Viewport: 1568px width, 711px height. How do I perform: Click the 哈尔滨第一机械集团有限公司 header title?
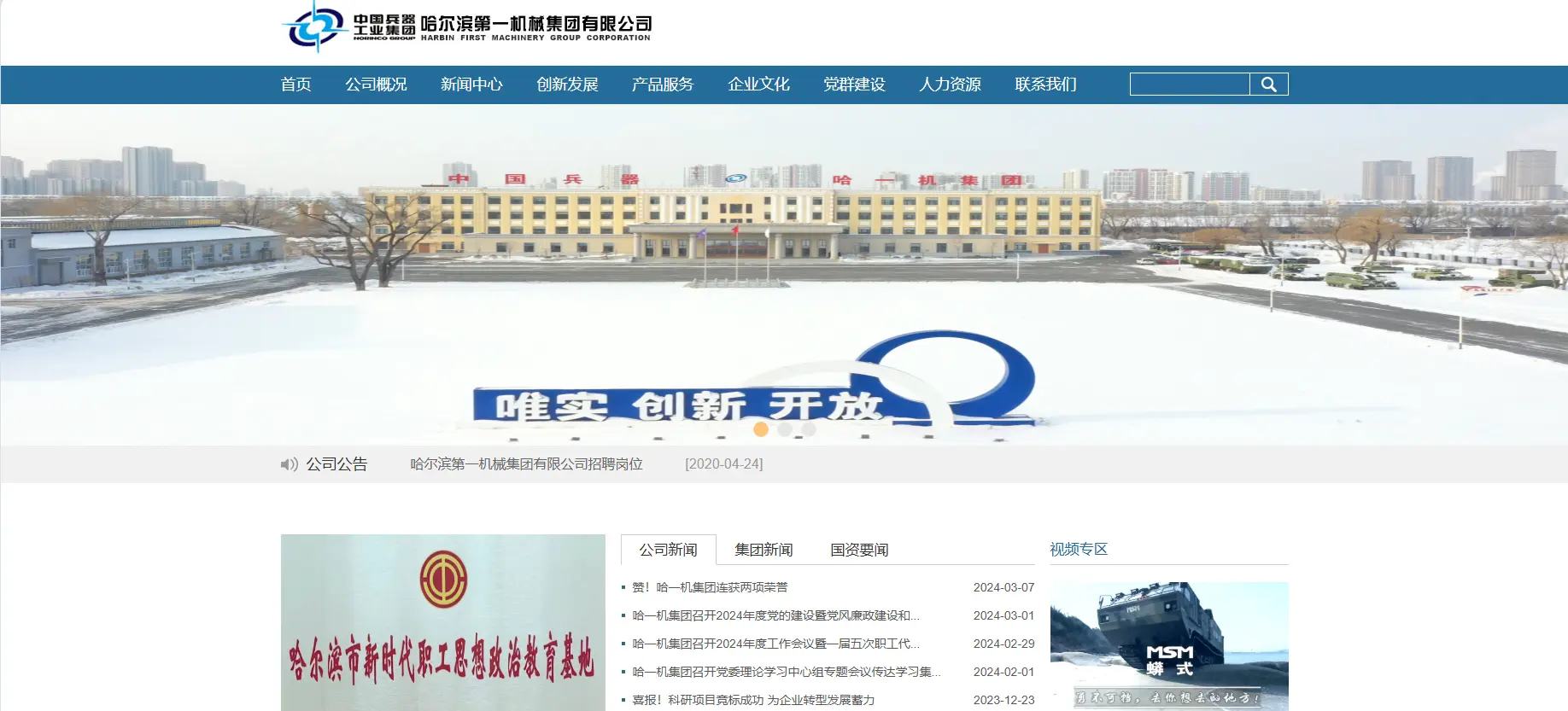coord(535,27)
